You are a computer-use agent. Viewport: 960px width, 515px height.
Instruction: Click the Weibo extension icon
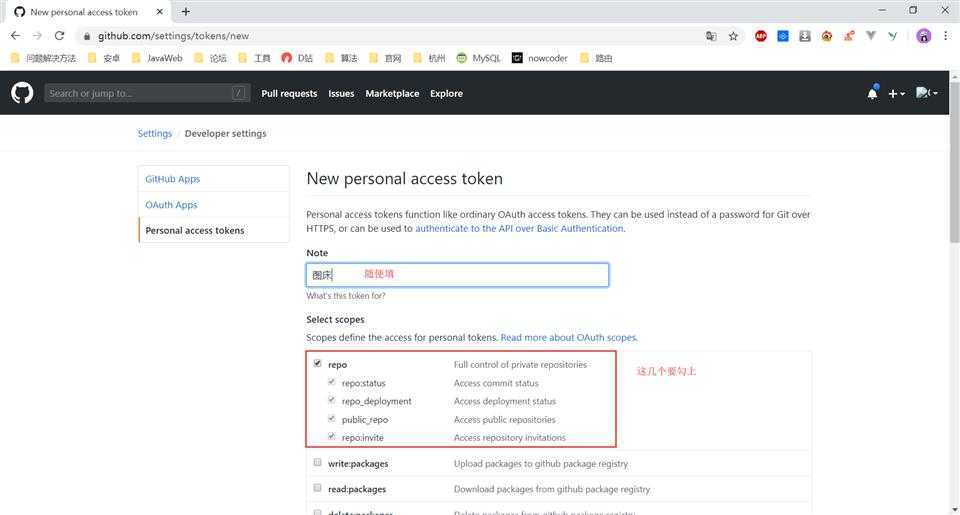click(x=827, y=36)
